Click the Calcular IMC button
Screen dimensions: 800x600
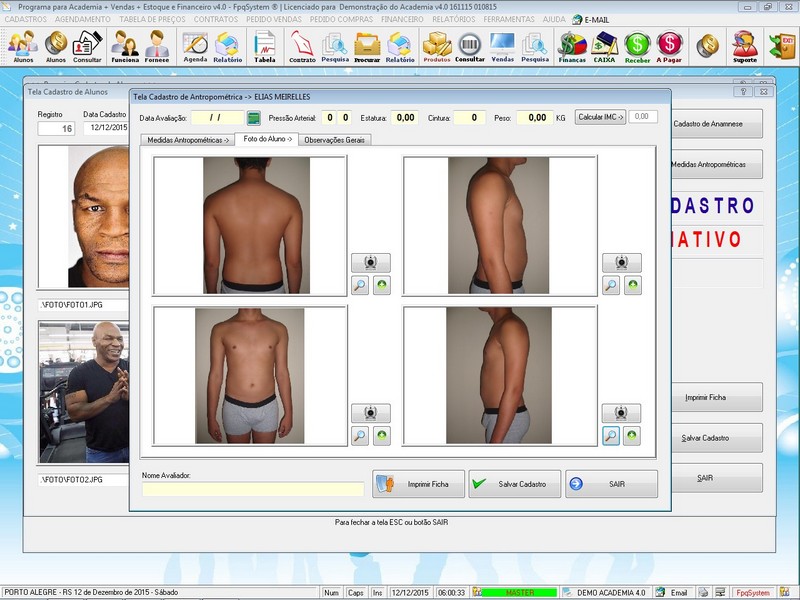coord(601,117)
